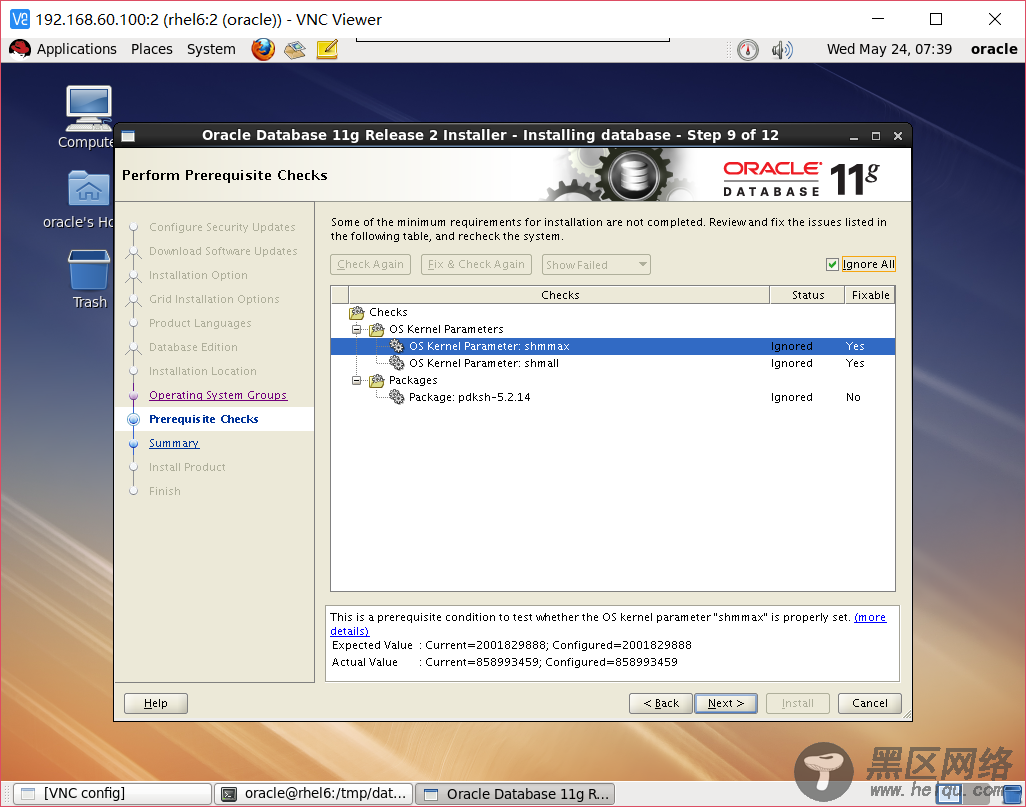The width and height of the screenshot is (1026, 807).
Task: Click the Status column header
Action: (x=807, y=295)
